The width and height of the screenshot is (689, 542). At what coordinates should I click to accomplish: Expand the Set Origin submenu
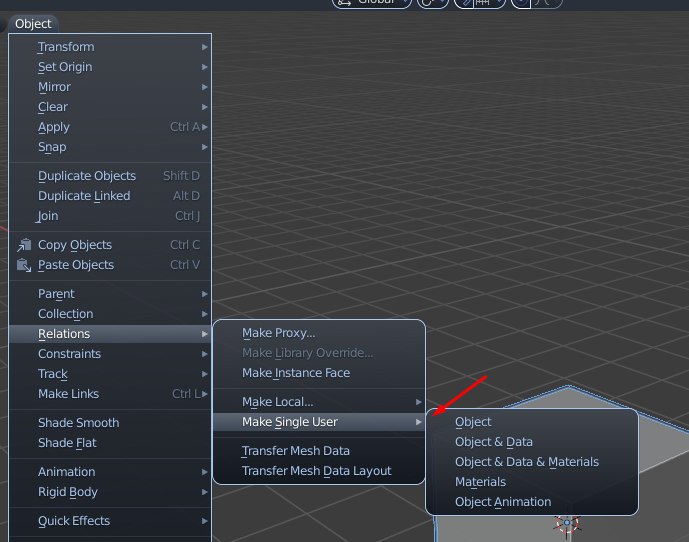point(110,67)
